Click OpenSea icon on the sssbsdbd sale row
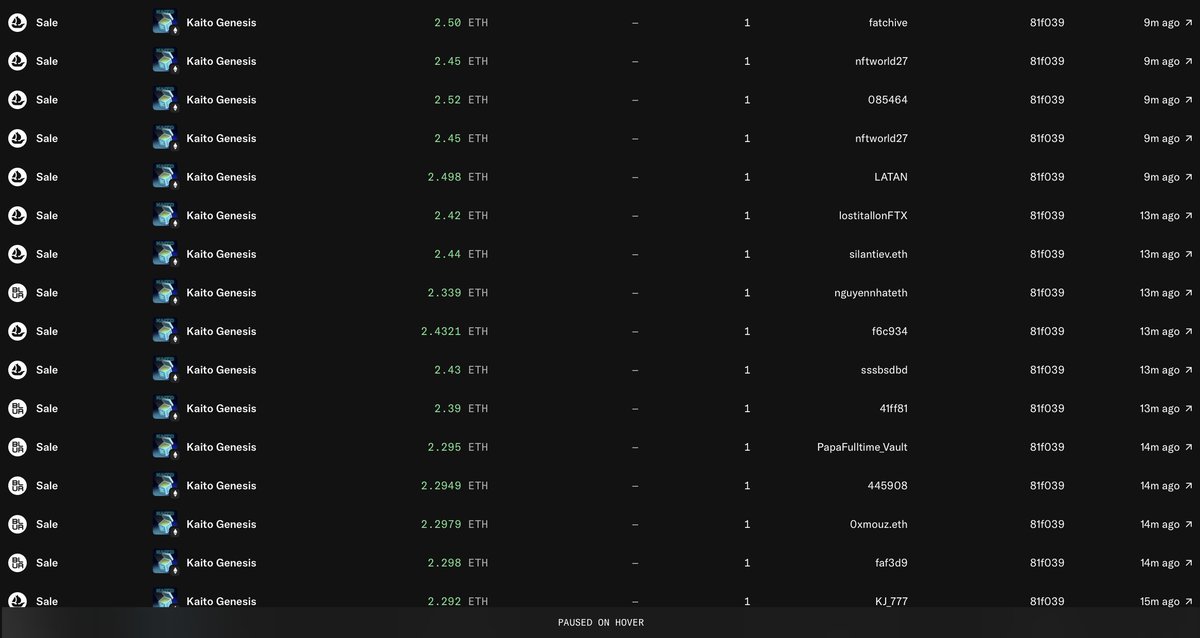This screenshot has height=638, width=1200. tap(17, 370)
